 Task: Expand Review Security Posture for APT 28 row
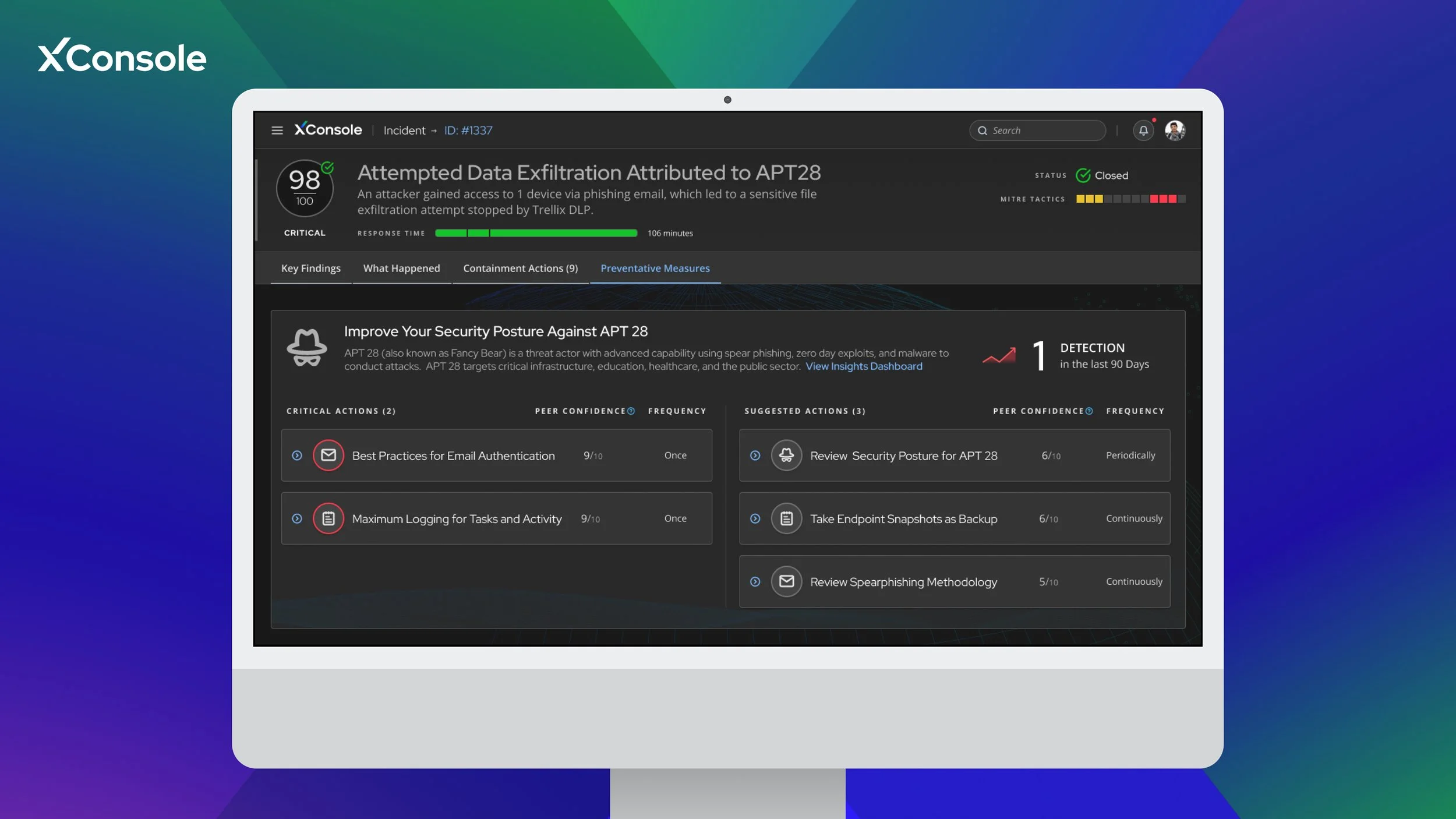pos(755,456)
